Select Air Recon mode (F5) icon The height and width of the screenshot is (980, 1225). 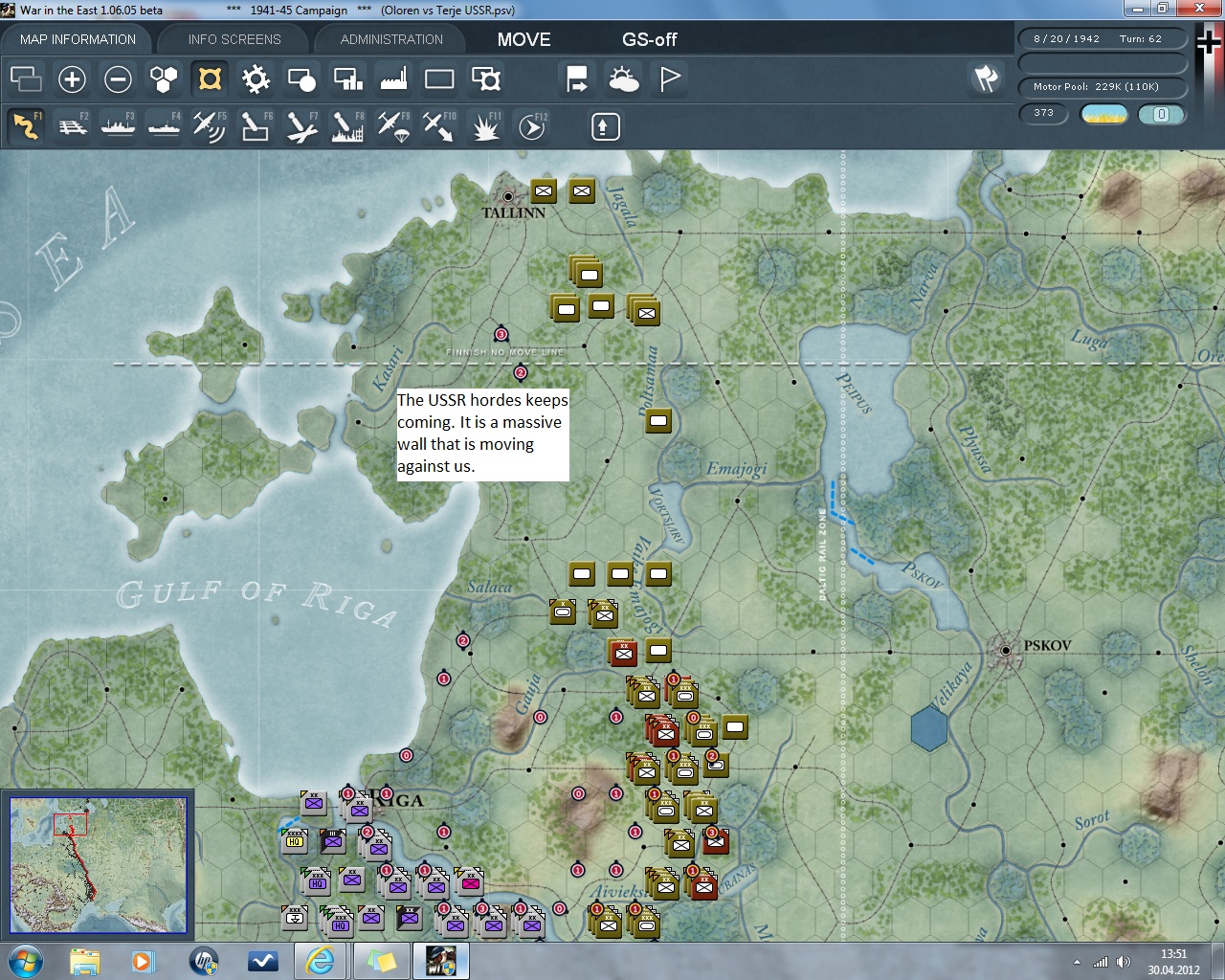(209, 126)
